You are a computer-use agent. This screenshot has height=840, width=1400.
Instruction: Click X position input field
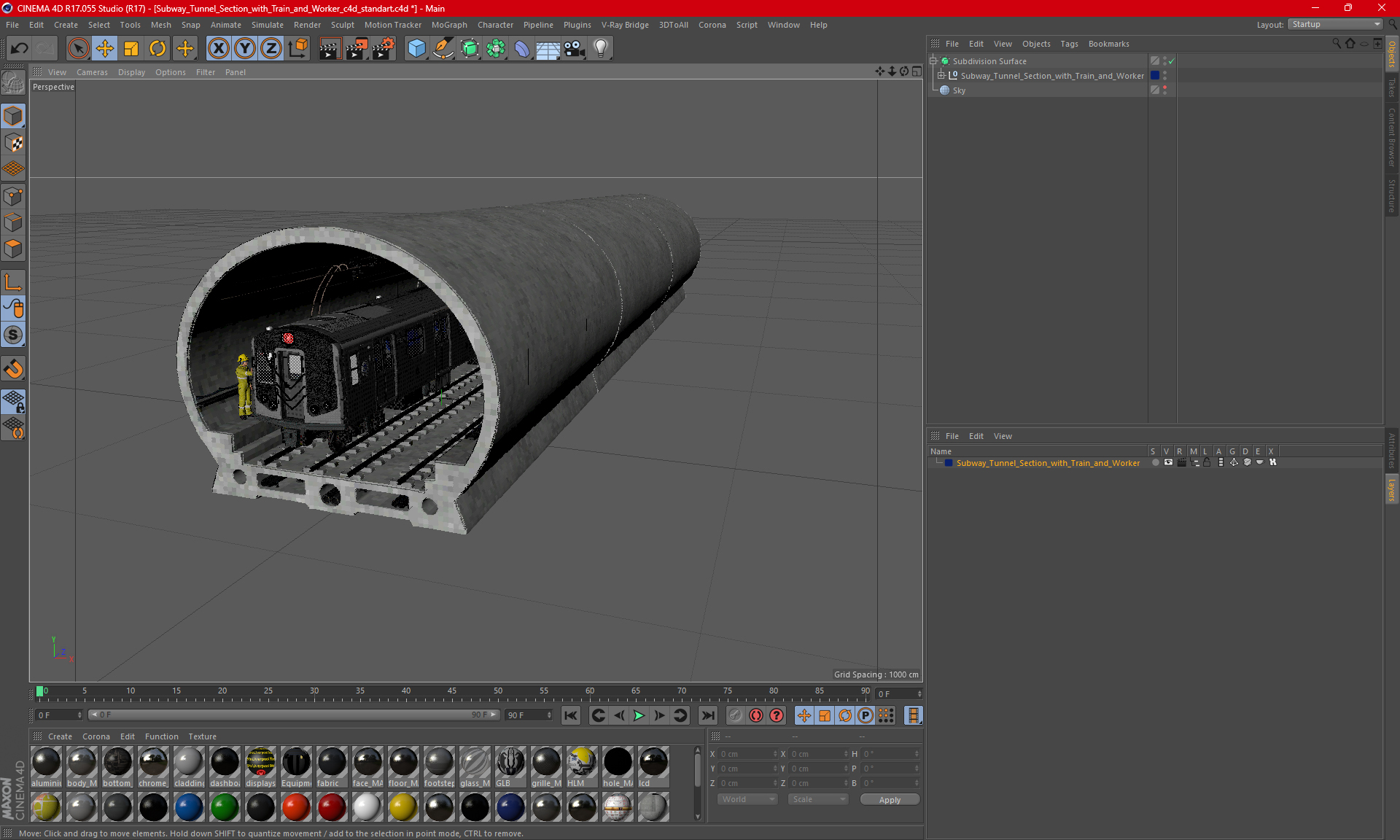pyautogui.click(x=747, y=754)
